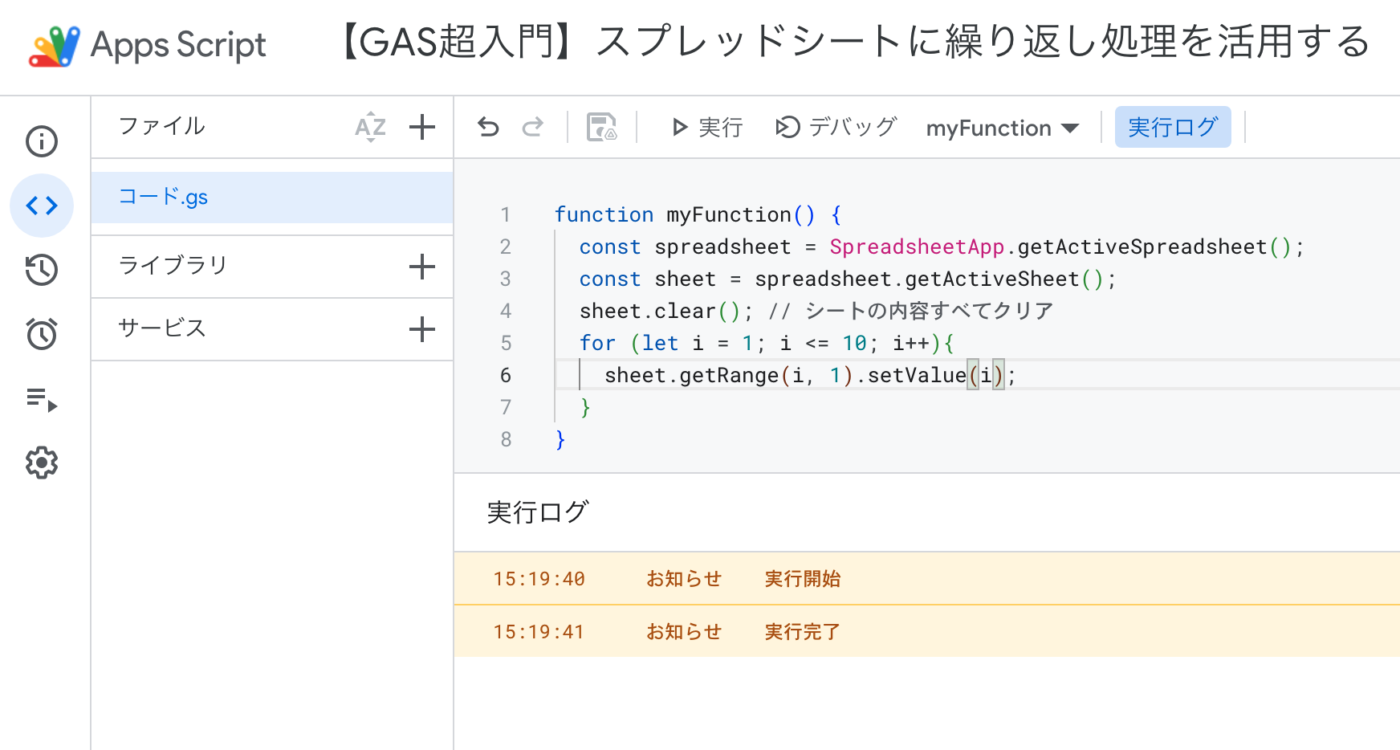Viewport: 1400px width, 750px height.
Task: Add a library with plus button
Action: pyautogui.click(x=423, y=267)
